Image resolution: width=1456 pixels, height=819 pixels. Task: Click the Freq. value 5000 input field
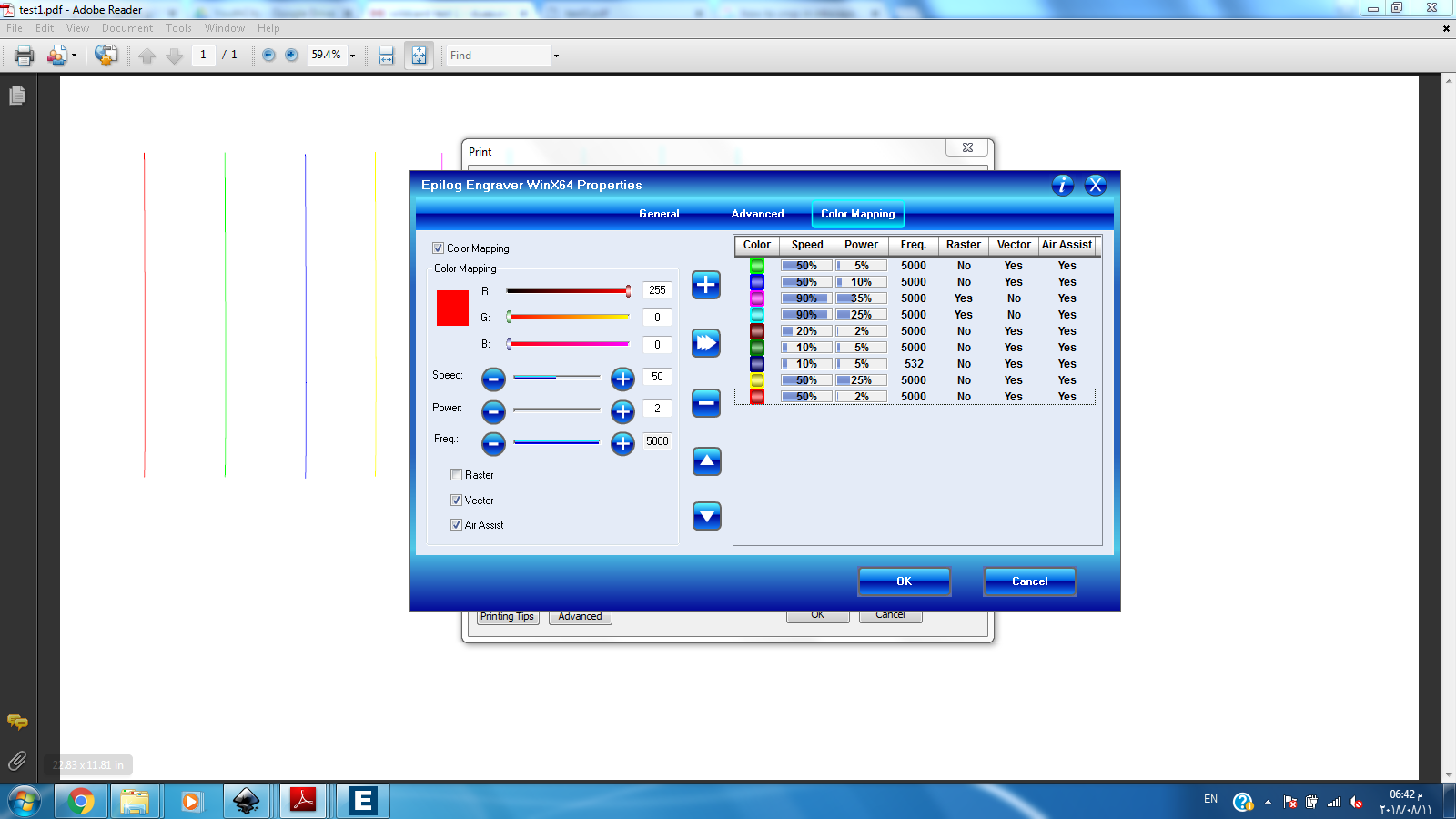coord(657,441)
